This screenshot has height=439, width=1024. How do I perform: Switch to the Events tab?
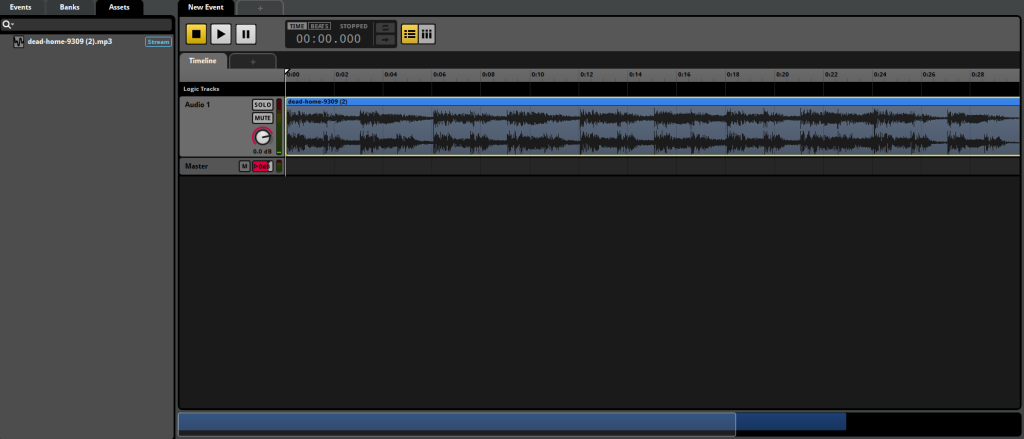coord(20,7)
